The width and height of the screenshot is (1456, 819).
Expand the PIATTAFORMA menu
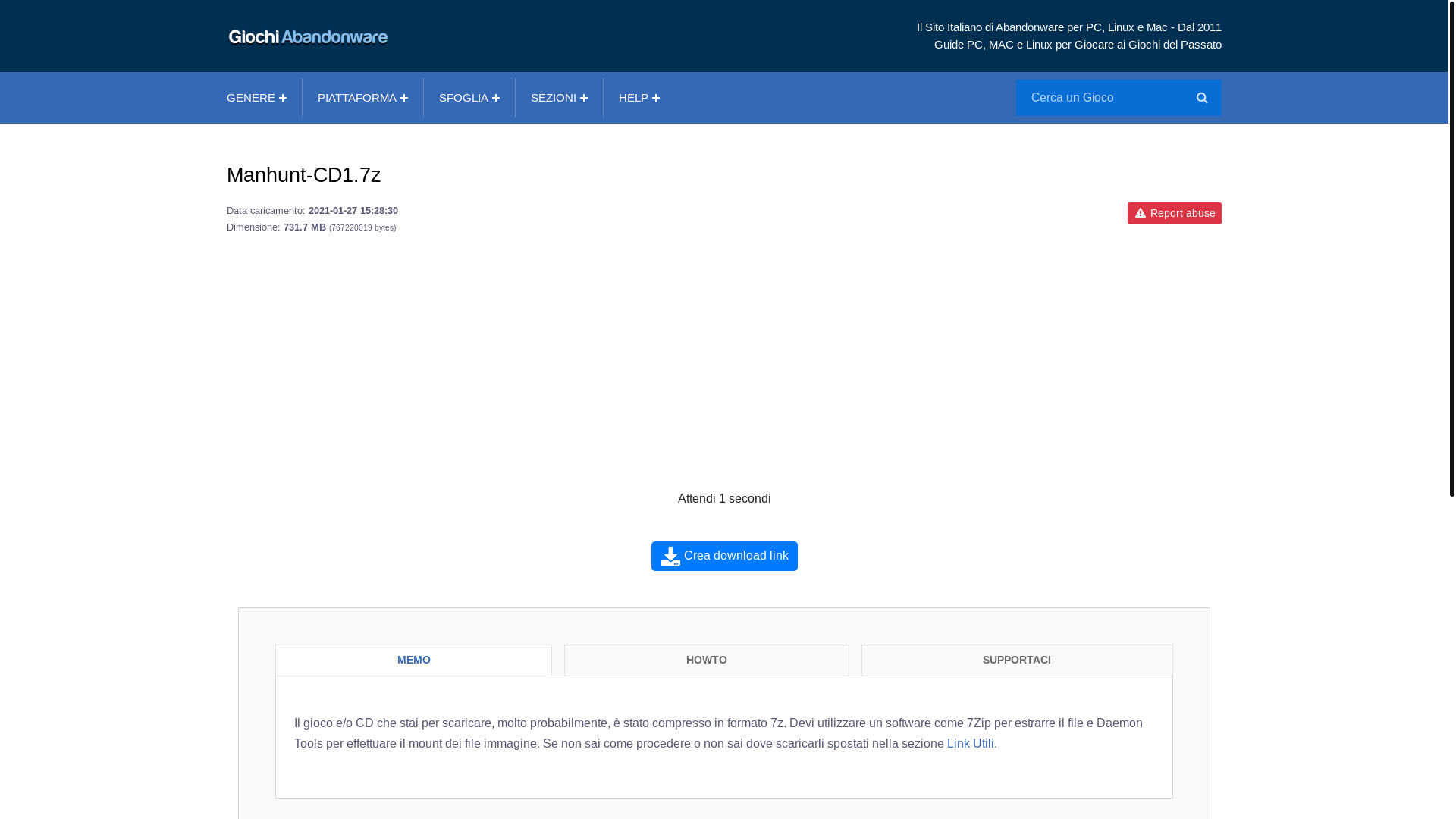point(362,98)
